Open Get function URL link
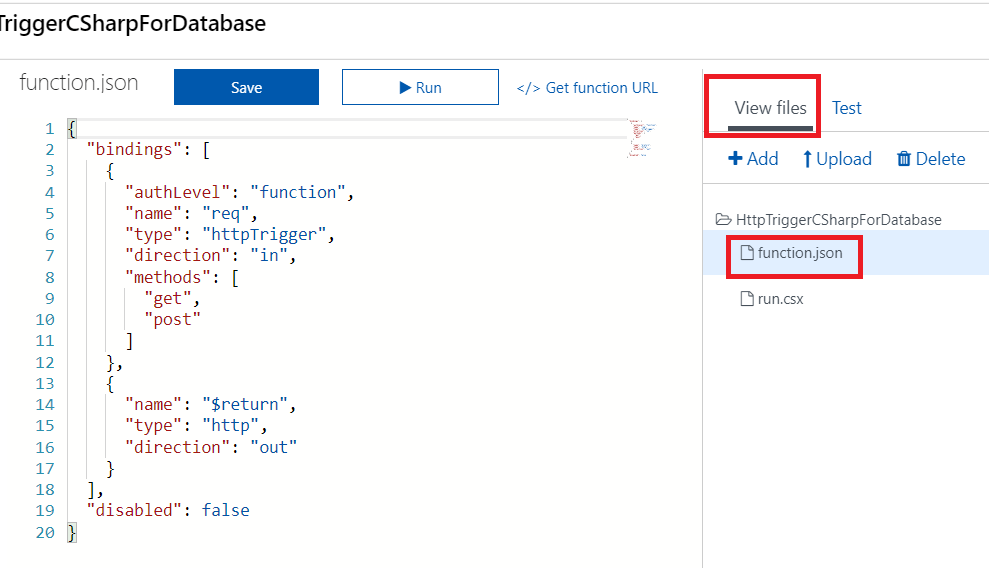Screen dimensions: 989x568 [x=587, y=88]
